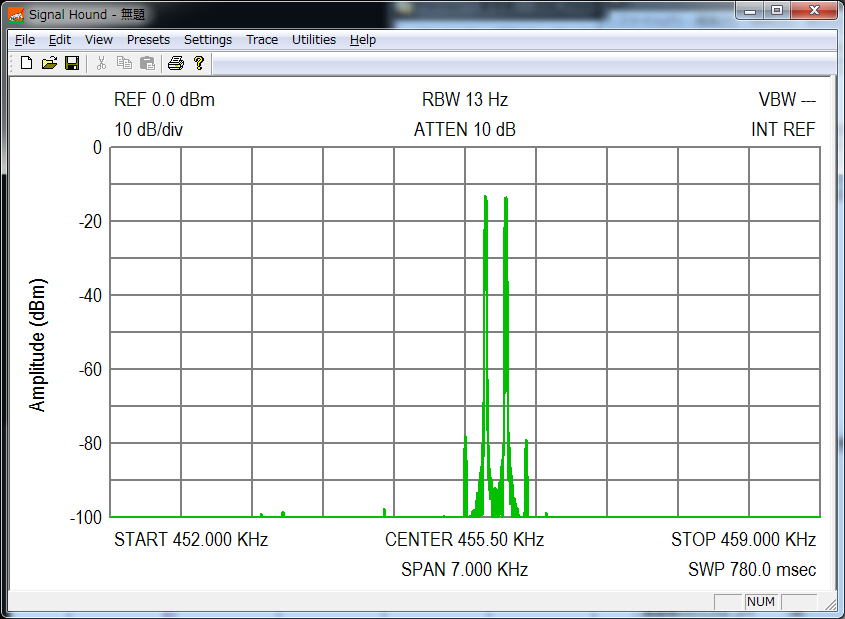The width and height of the screenshot is (845, 619).
Task: Open the File menu
Action: coord(25,40)
